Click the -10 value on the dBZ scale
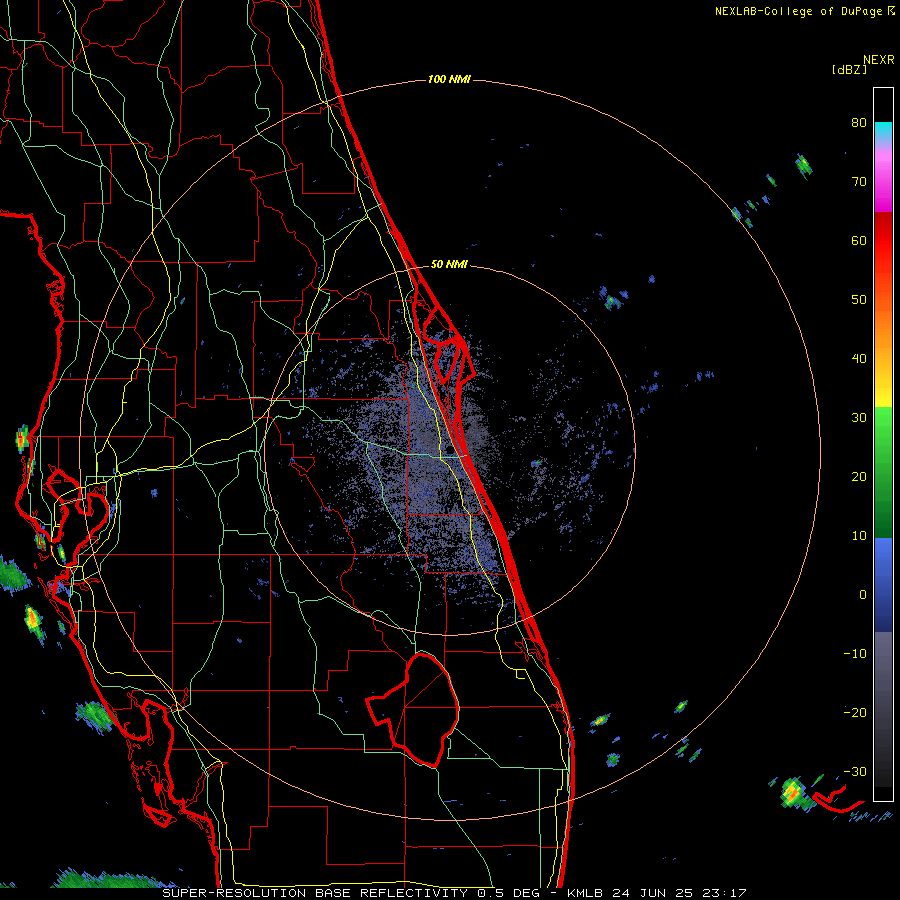This screenshot has height=900, width=900. click(x=855, y=653)
